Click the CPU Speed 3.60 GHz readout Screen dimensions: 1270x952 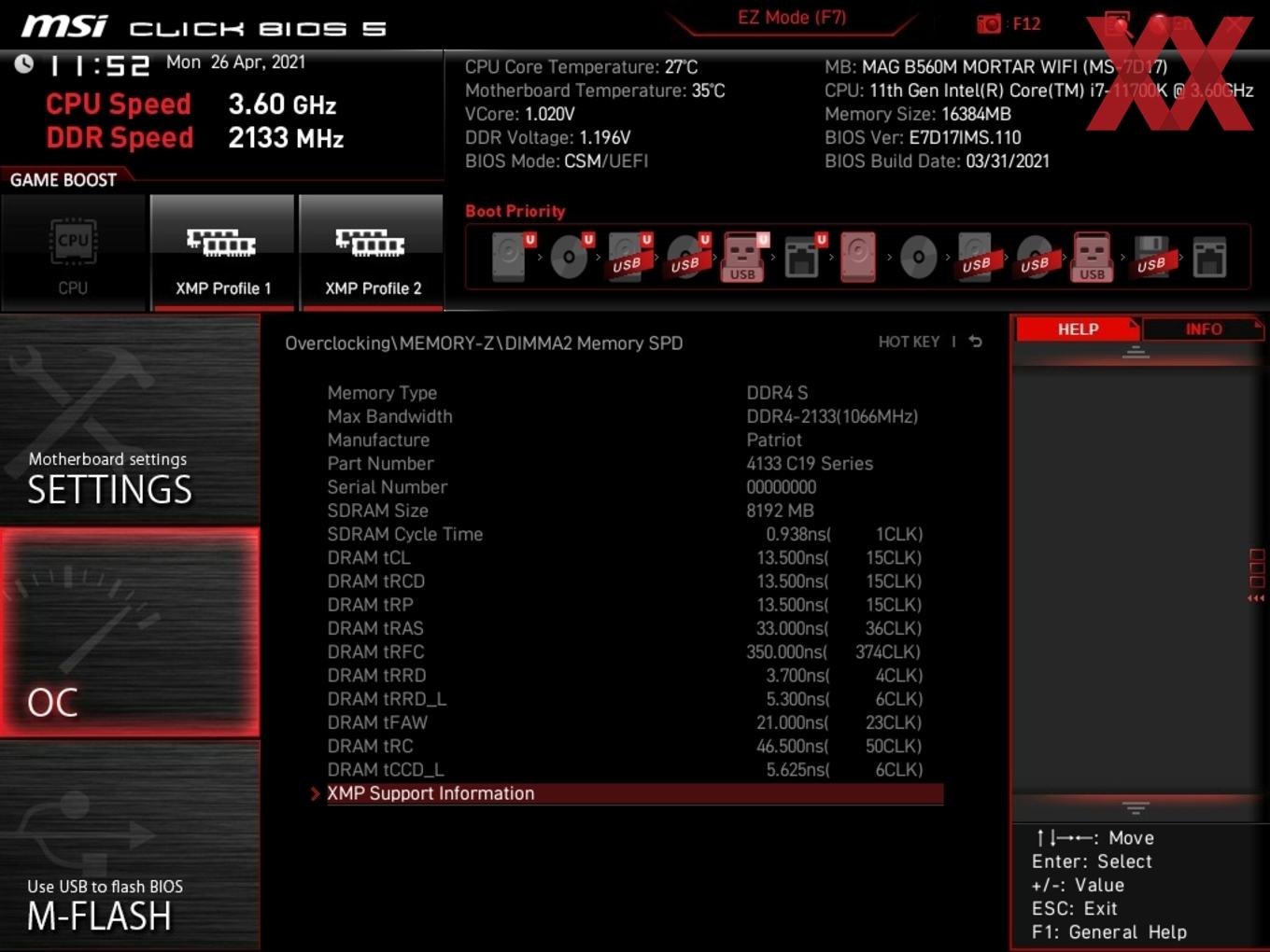pyautogui.click(x=191, y=105)
